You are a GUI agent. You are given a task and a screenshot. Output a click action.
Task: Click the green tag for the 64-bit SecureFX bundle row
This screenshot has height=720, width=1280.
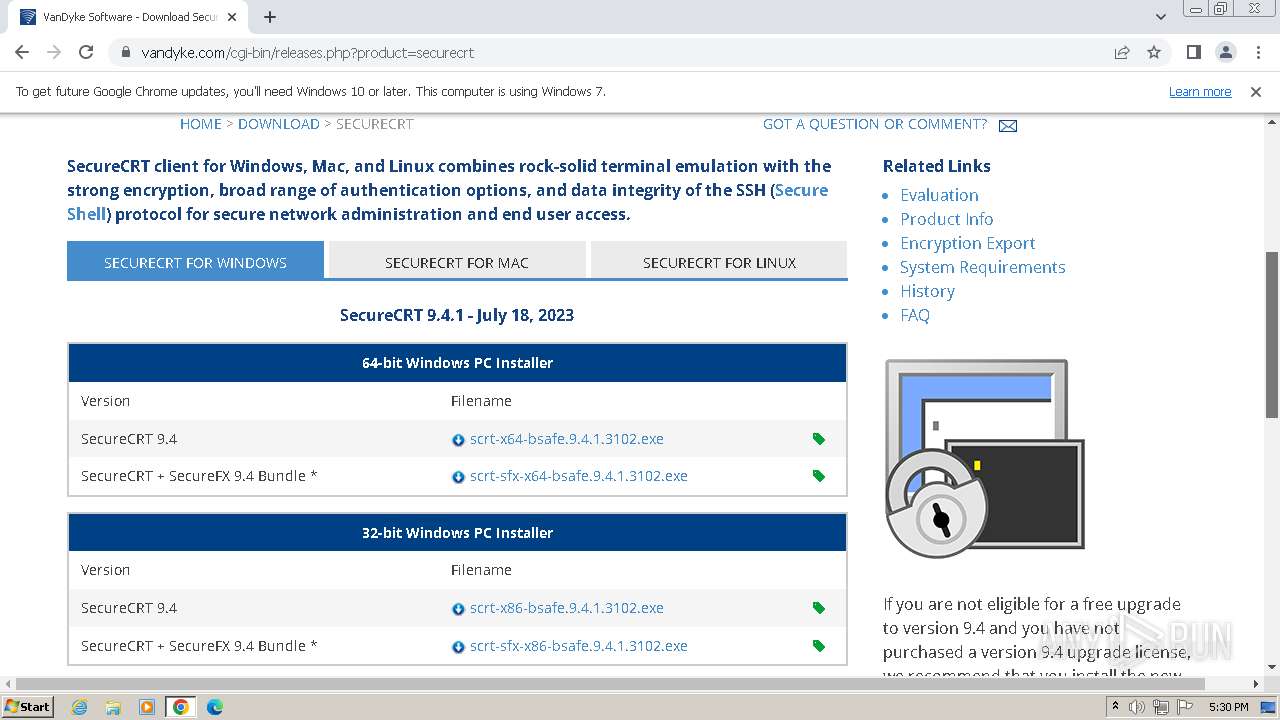[x=819, y=476]
